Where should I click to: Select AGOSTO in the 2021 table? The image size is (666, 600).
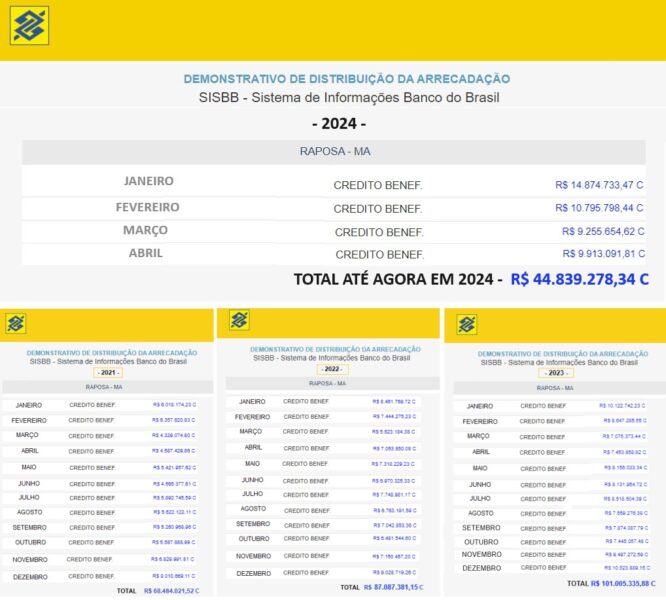(x=30, y=512)
